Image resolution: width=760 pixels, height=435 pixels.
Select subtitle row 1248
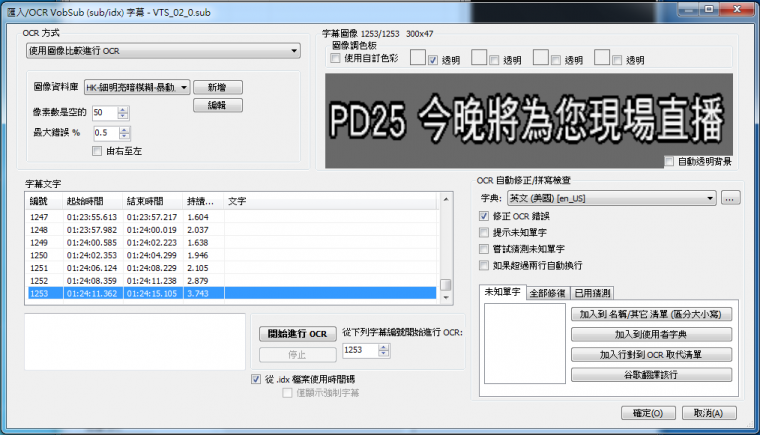(232, 230)
